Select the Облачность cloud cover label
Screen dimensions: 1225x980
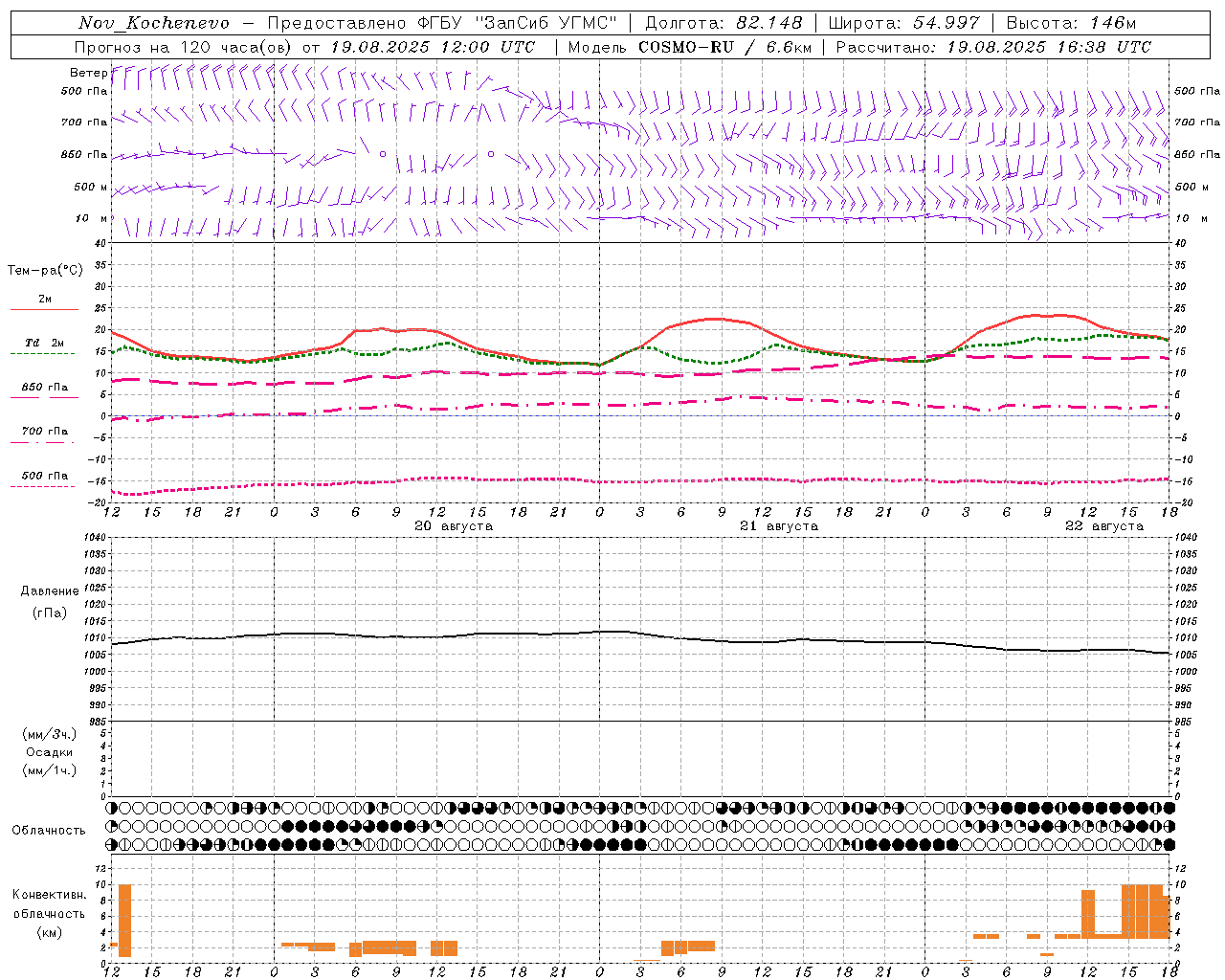coord(49,831)
